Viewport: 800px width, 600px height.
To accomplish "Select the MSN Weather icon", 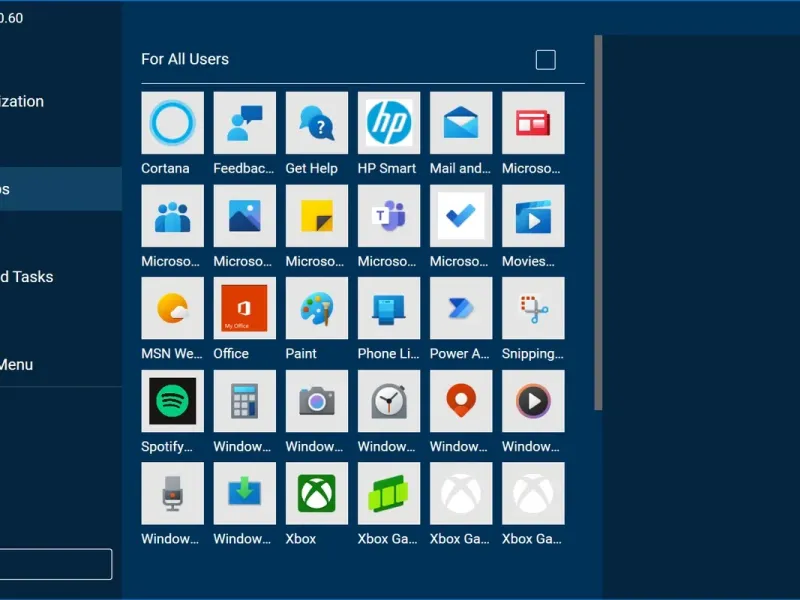I will click(172, 308).
